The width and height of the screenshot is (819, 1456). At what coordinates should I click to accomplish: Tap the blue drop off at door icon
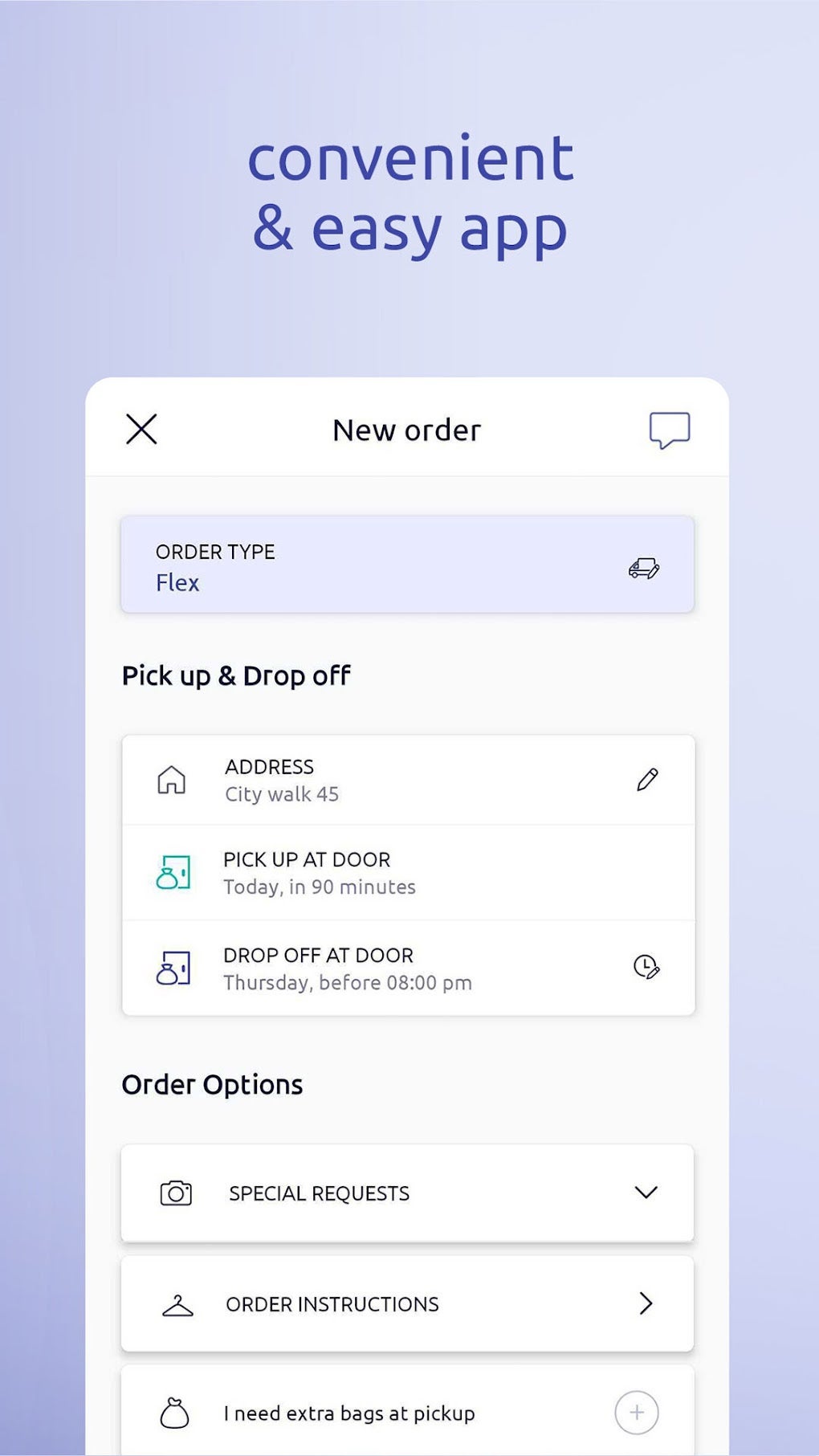pos(173,968)
